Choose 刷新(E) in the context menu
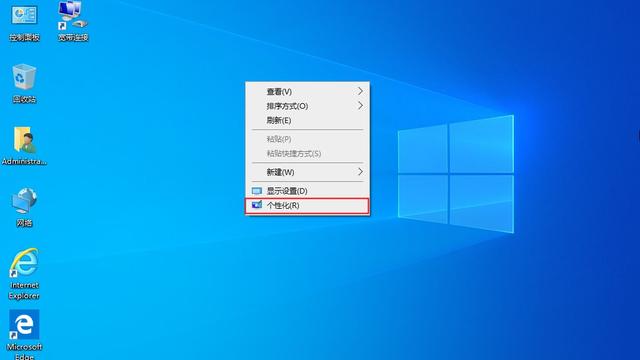640x360 pixels. [307, 120]
